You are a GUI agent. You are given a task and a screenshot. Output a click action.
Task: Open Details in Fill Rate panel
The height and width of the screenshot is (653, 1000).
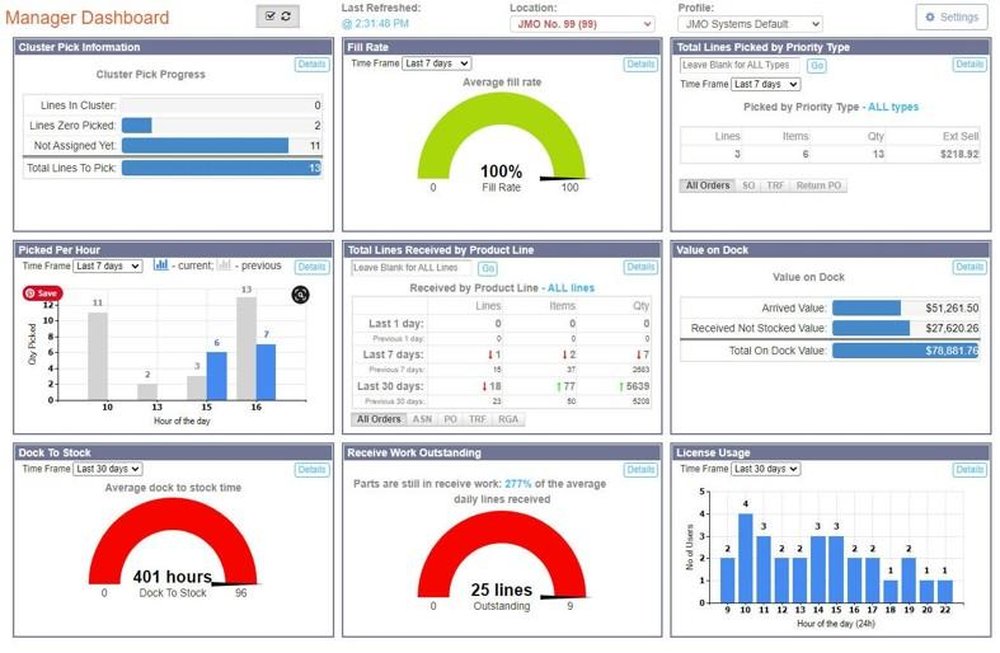641,64
